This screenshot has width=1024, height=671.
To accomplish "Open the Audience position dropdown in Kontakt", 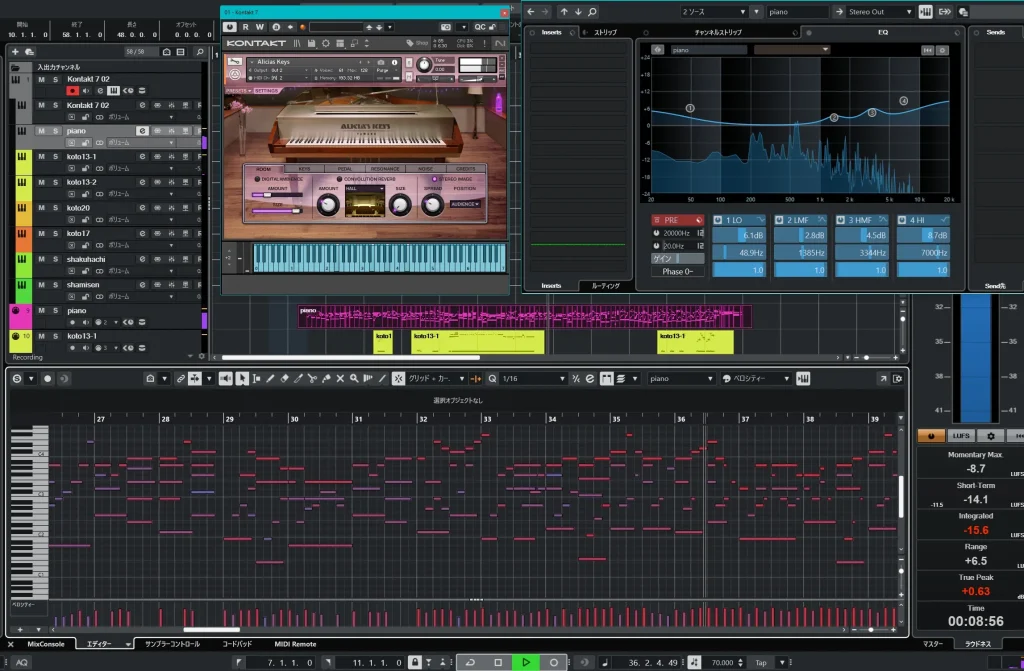I will click(x=464, y=204).
